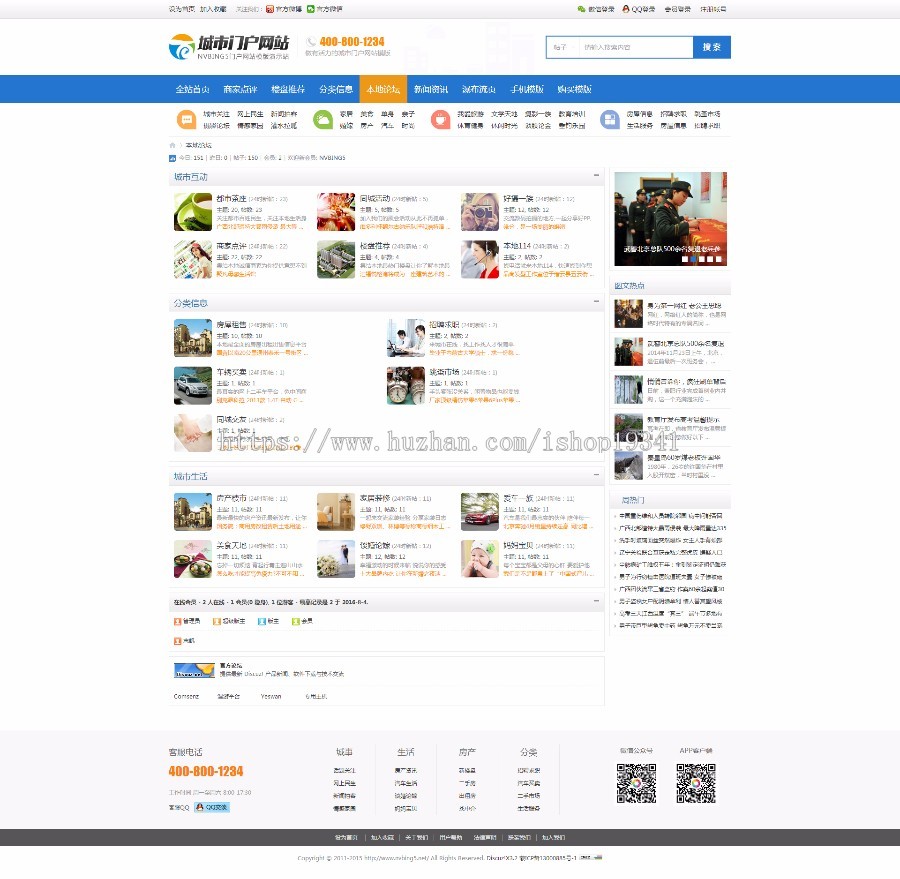
Task: Open the 分类信息 navigation tab
Action: pos(335,89)
